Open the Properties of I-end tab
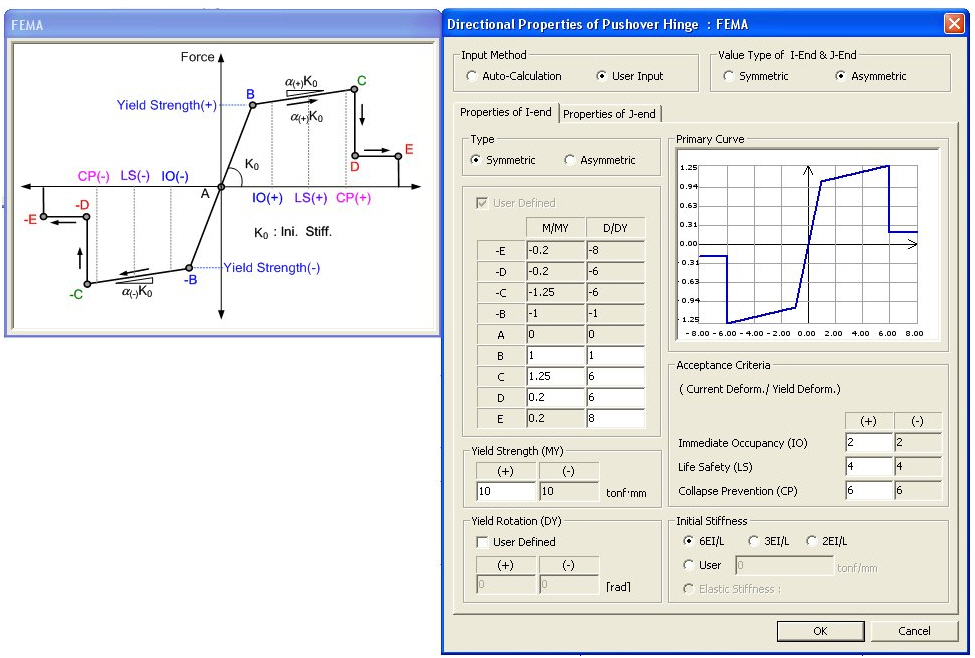Image resolution: width=975 pixels, height=658 pixels. (x=506, y=113)
